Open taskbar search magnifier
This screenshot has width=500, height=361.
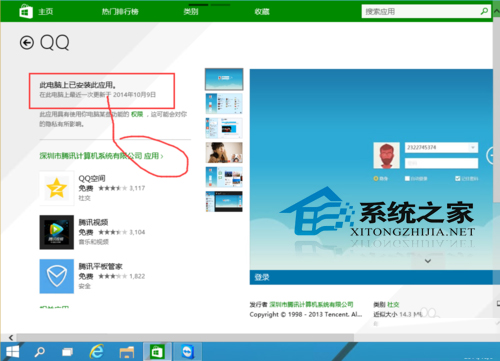tap(40, 352)
